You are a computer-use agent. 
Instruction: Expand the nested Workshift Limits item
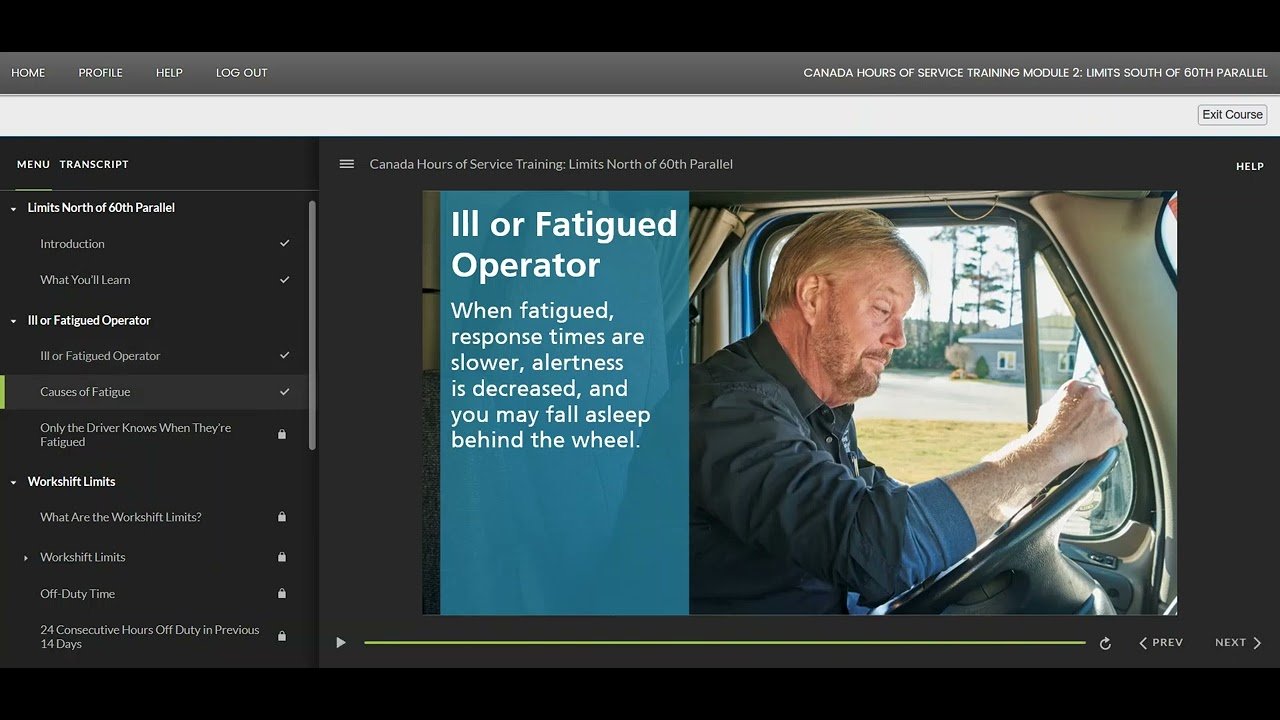[26, 558]
